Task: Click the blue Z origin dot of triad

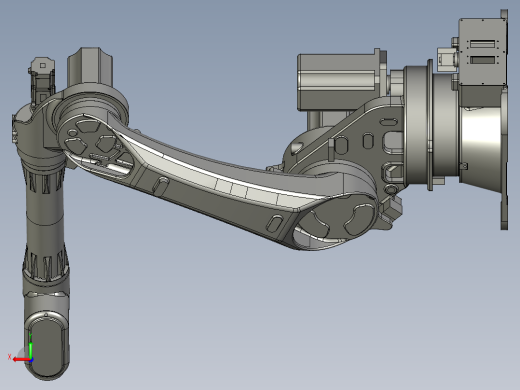Action: pyautogui.click(x=31, y=360)
